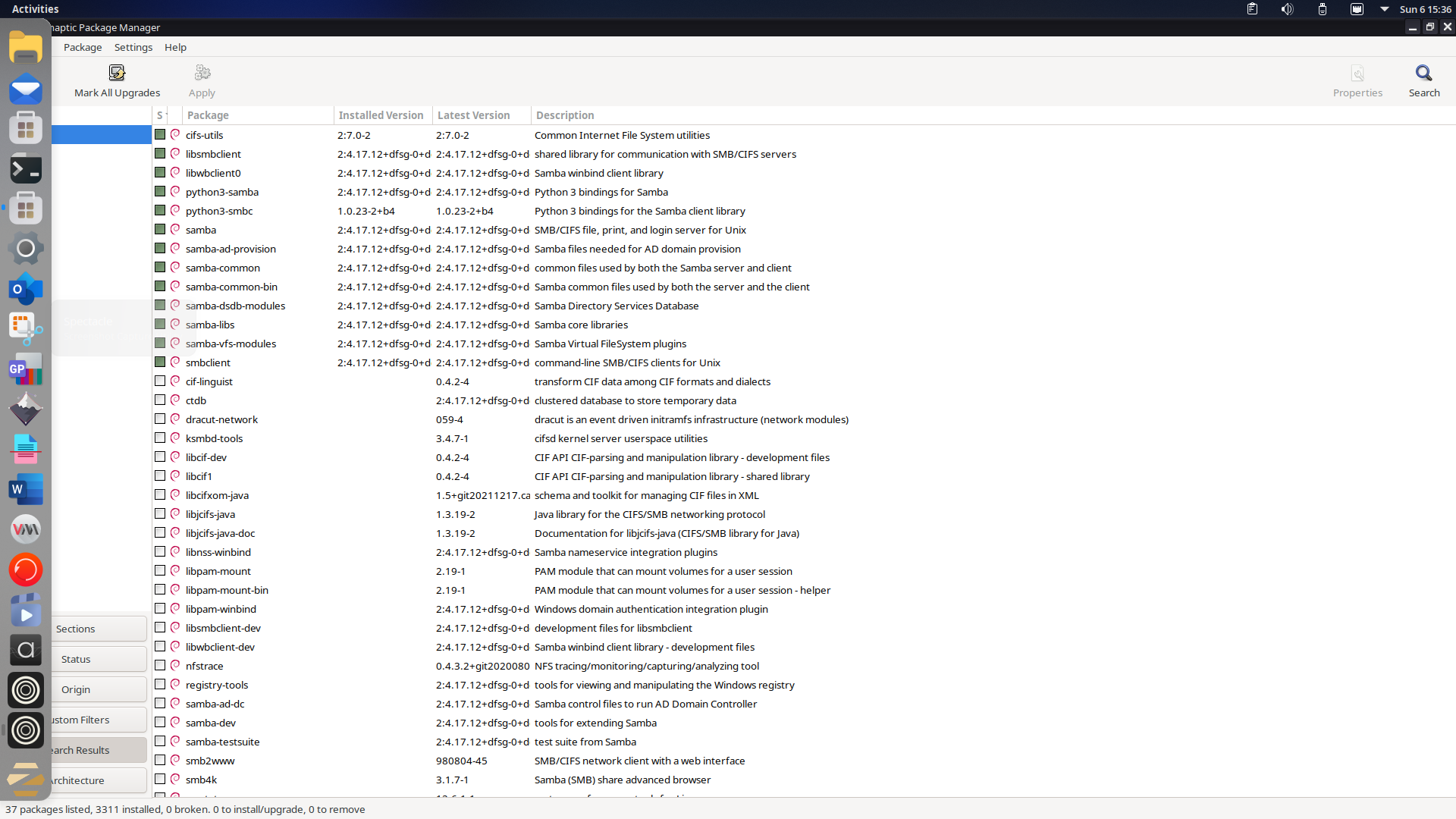Click the Debian swirl icon for cifs-utils
The image size is (1456, 819).
point(175,134)
